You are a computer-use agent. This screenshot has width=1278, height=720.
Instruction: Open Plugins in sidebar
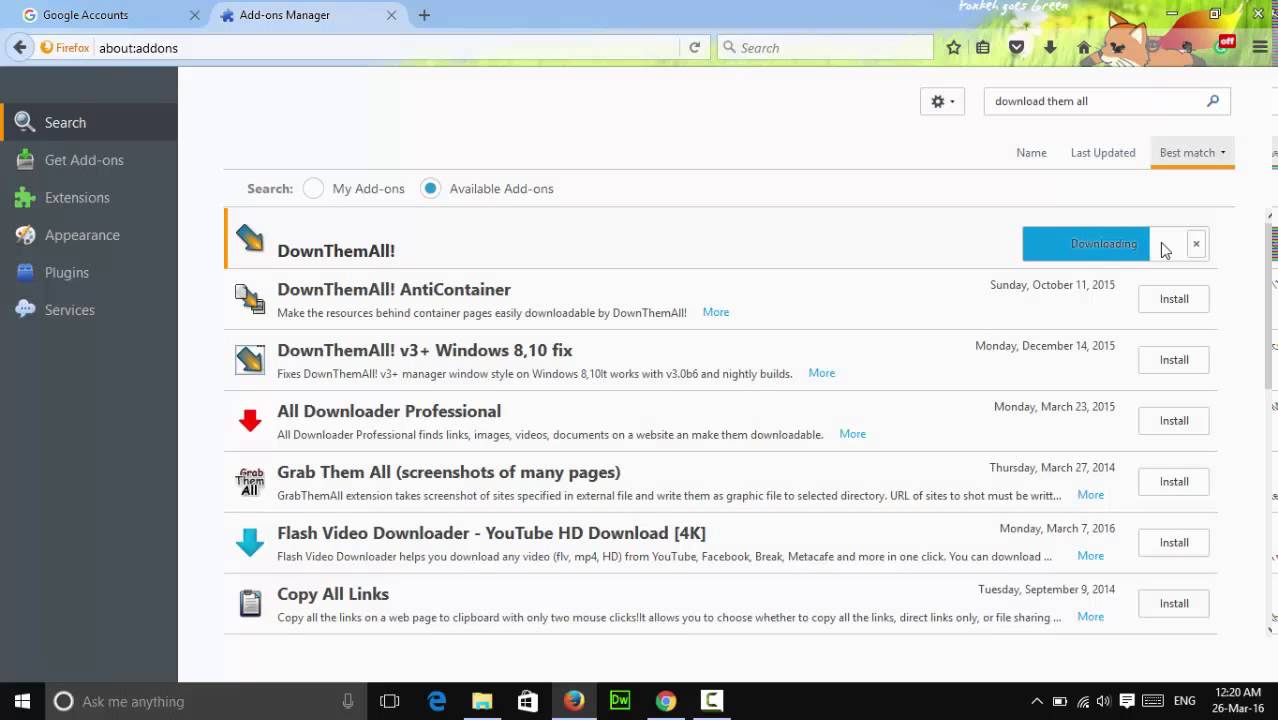[89, 272]
